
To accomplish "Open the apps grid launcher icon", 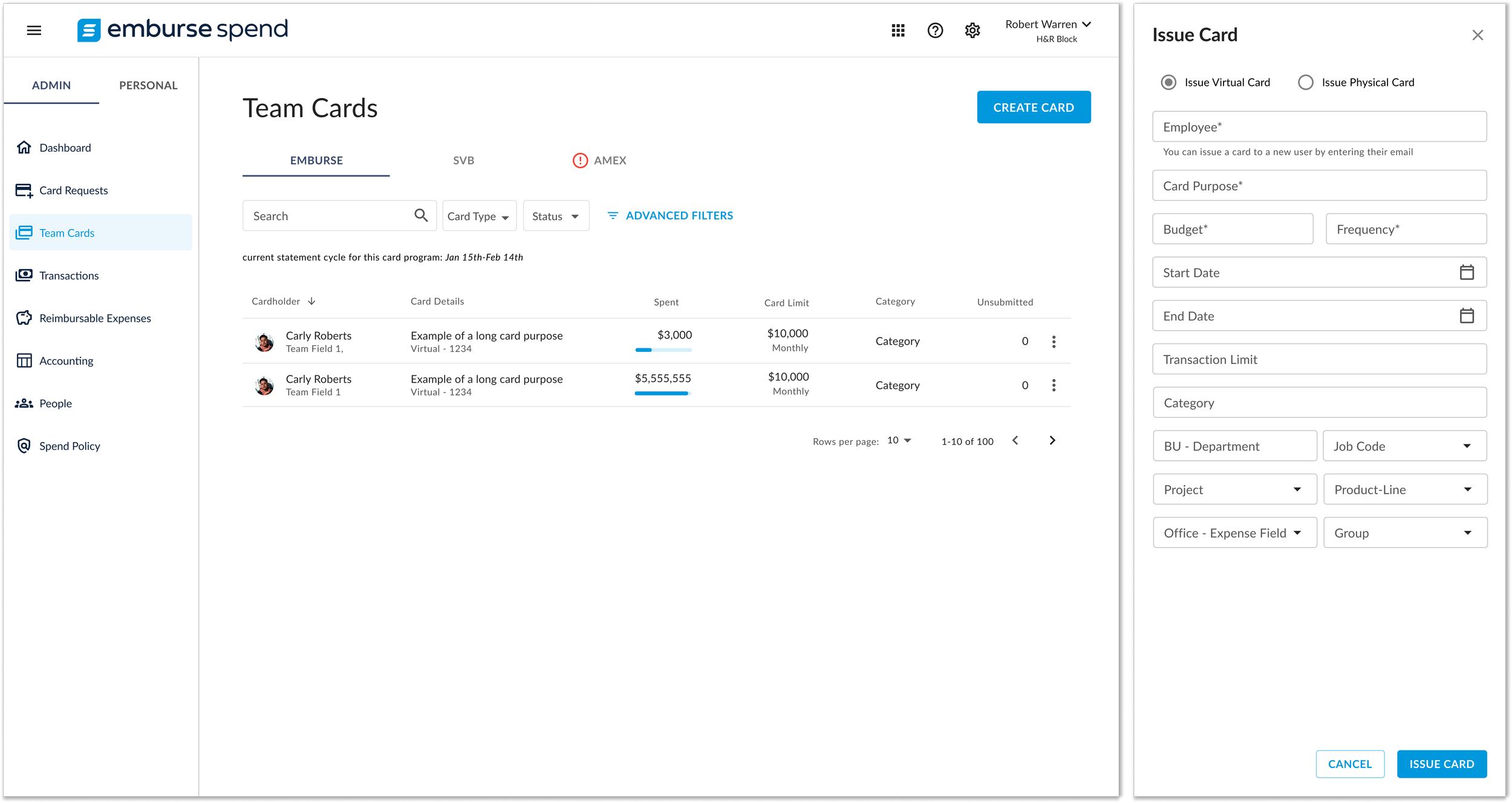I will click(x=898, y=30).
